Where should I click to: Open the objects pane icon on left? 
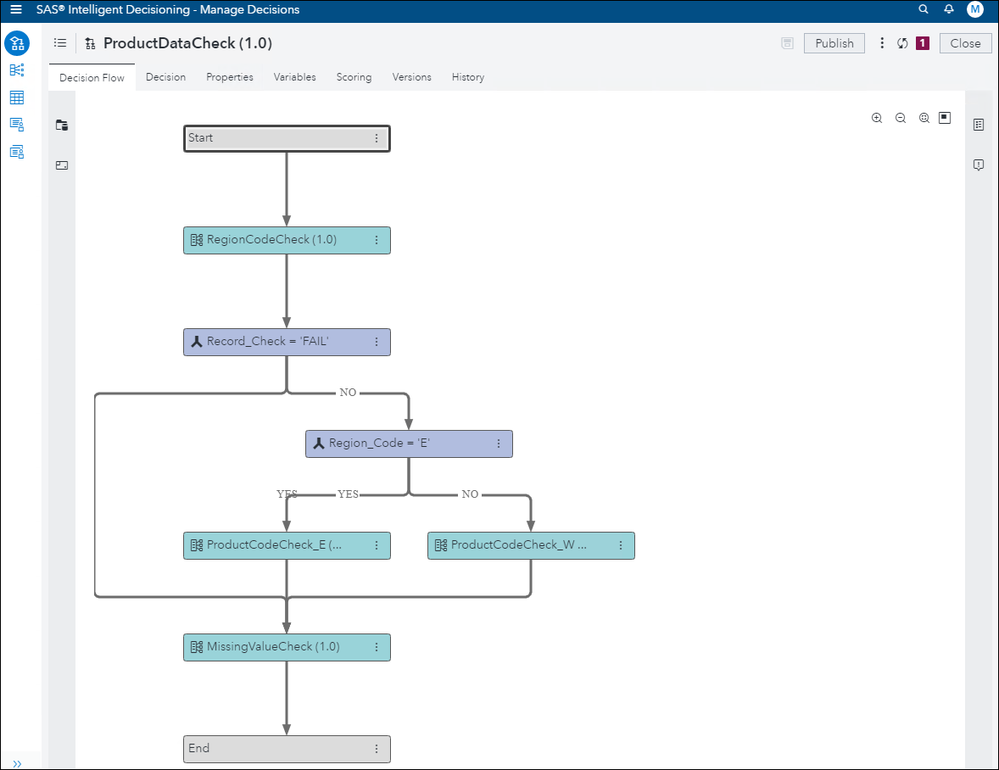click(x=62, y=125)
